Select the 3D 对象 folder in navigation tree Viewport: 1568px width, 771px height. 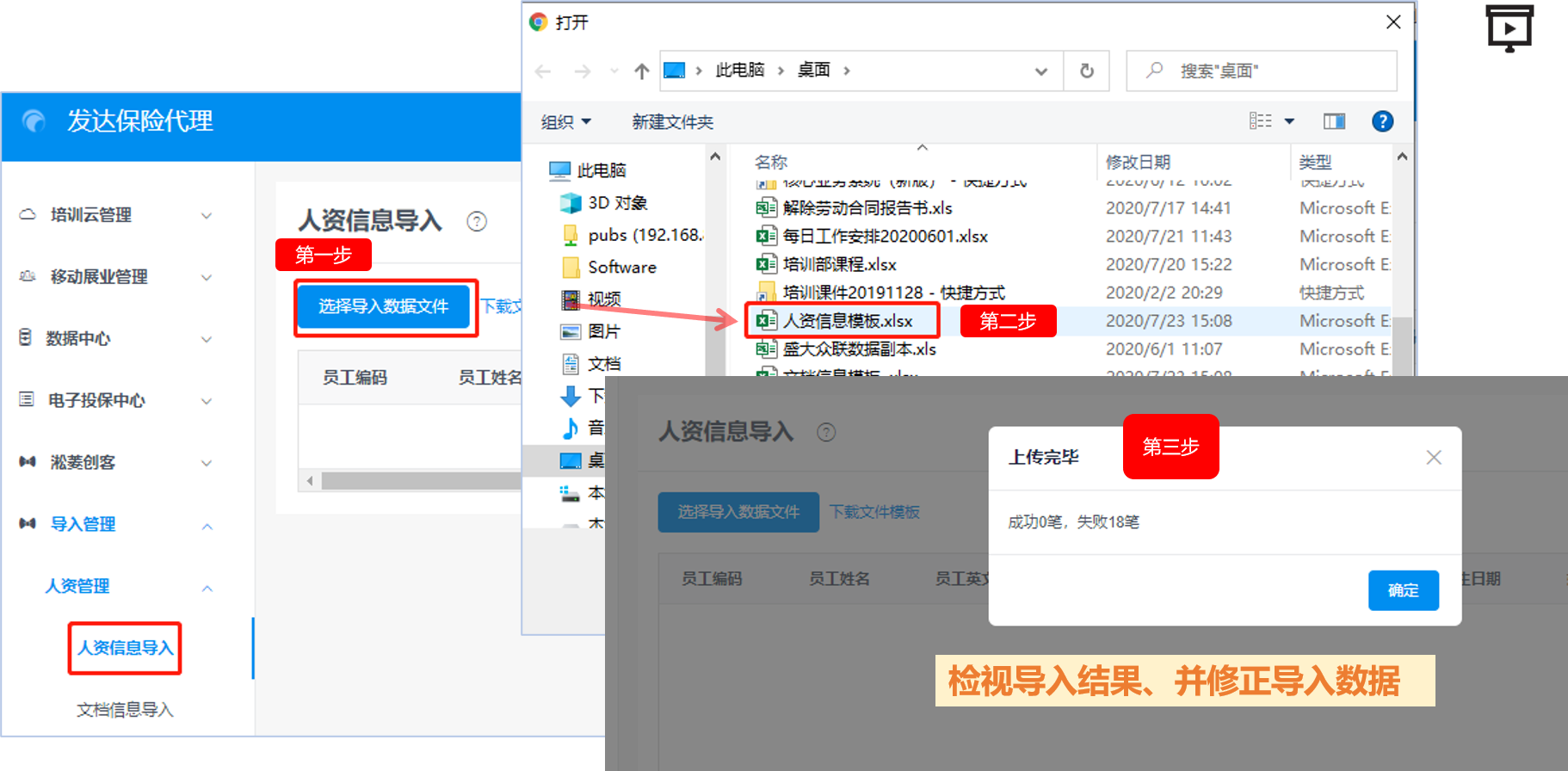click(617, 203)
